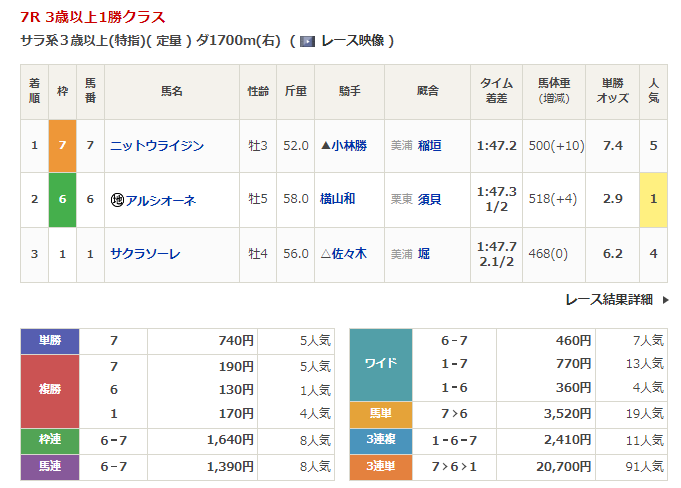Viewport: 681px width, 488px height.
Task: Open trainer 堀's page
Action: pos(423,254)
